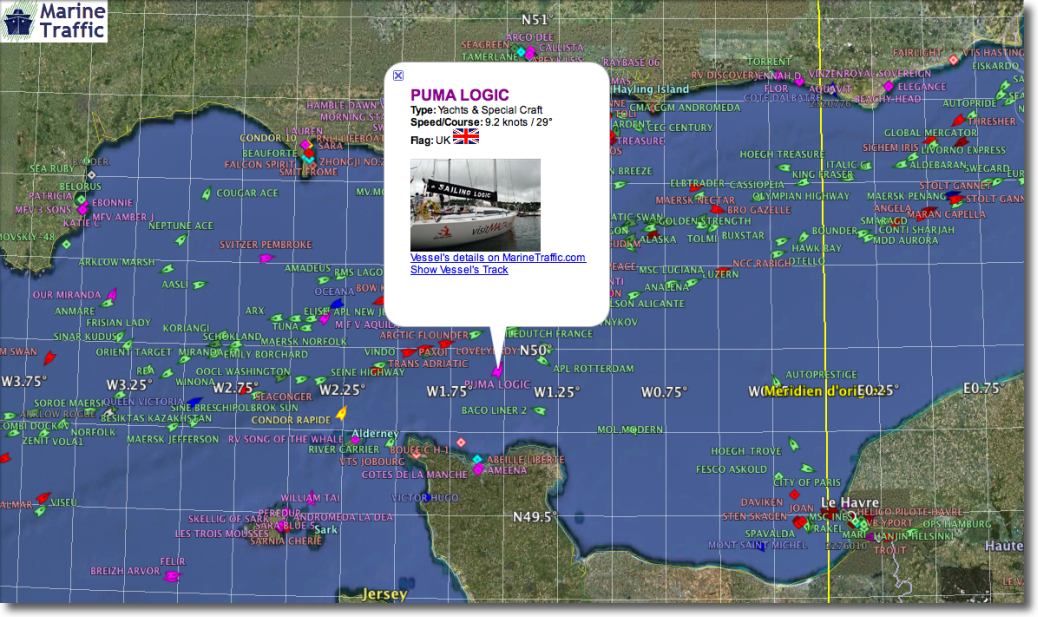1038x617 pixels.
Task: Click the UK flag in the popup
Action: (x=465, y=137)
